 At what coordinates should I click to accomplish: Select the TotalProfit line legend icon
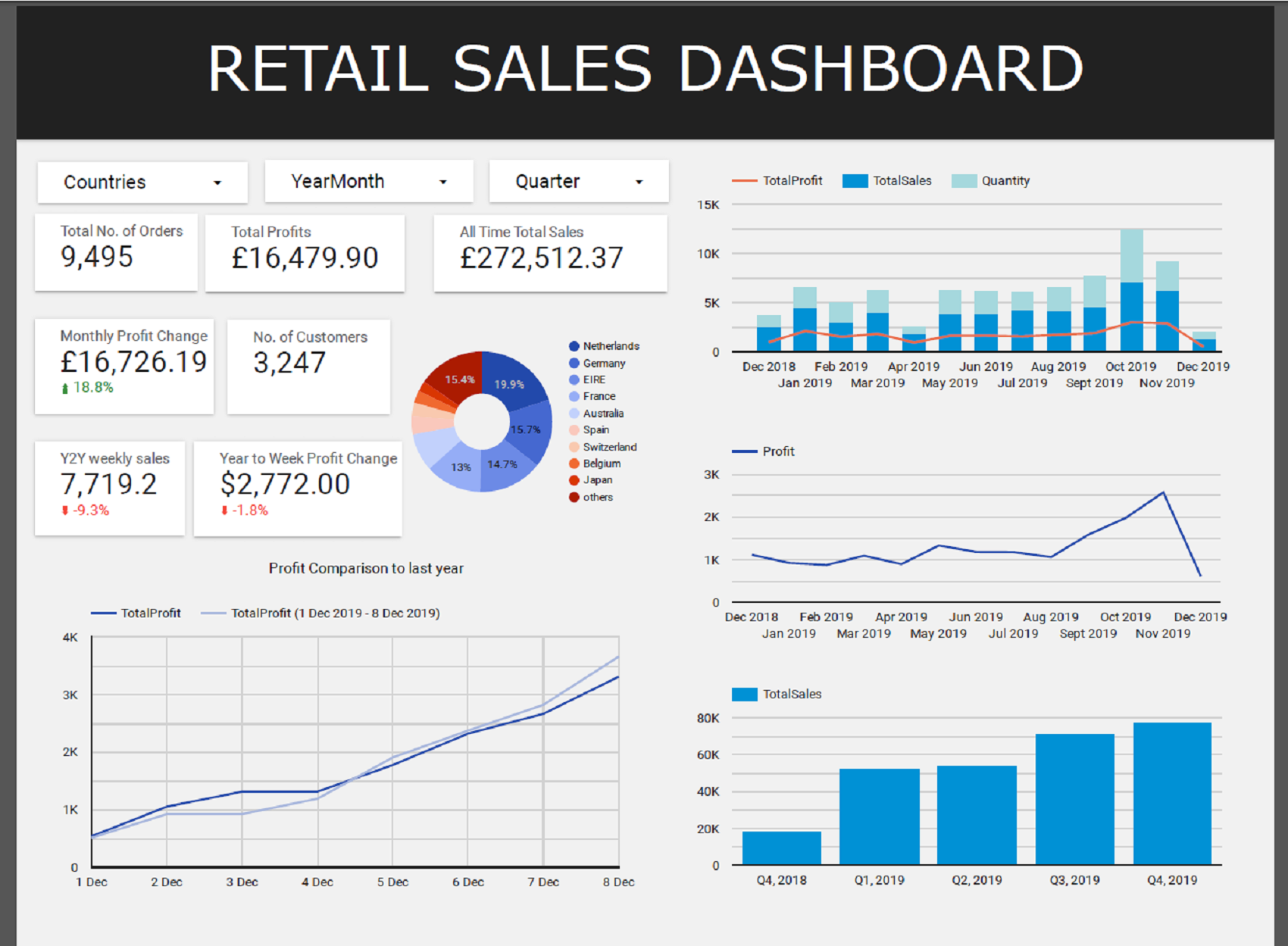point(746,180)
